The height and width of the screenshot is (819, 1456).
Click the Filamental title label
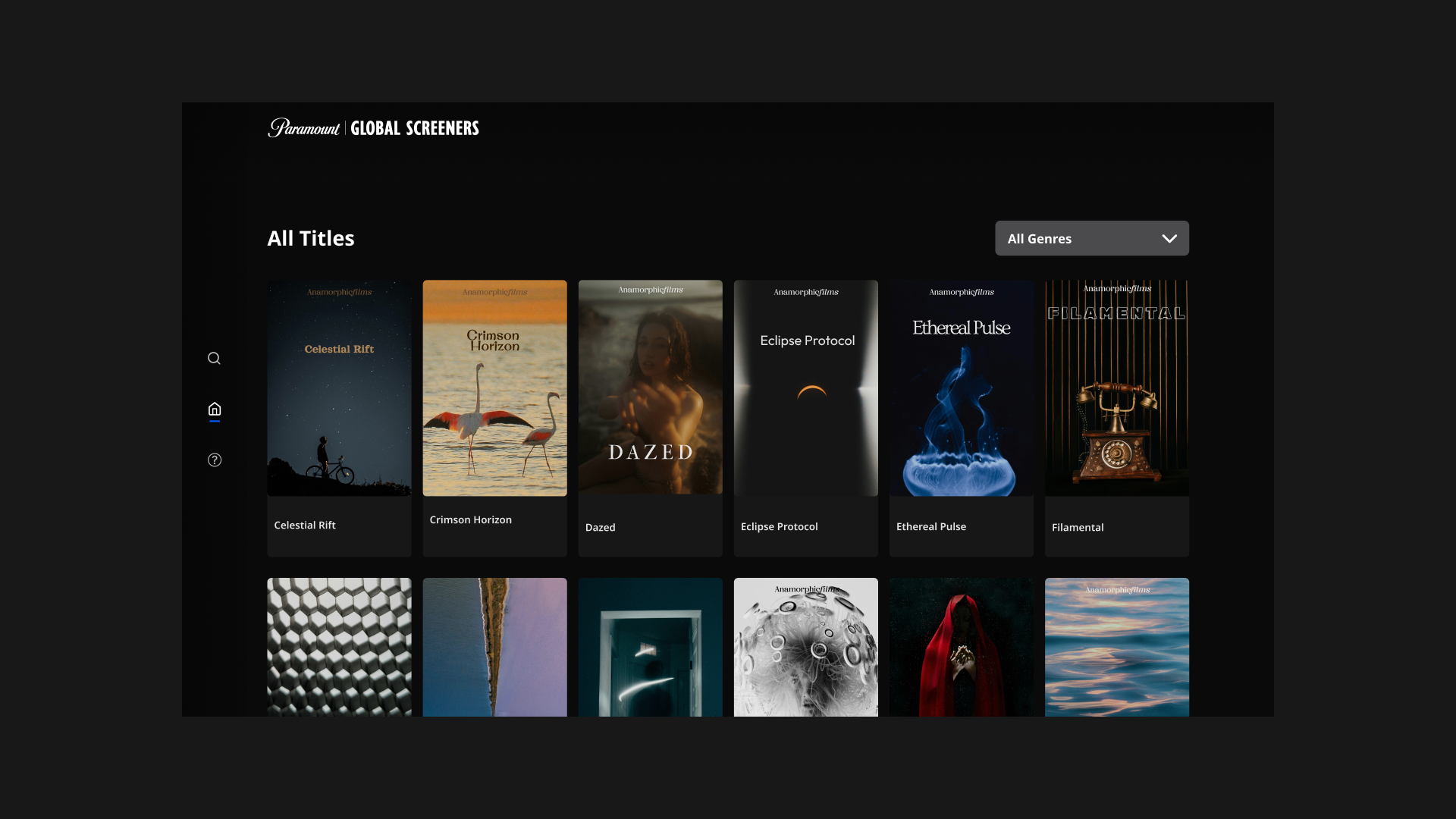click(1077, 527)
